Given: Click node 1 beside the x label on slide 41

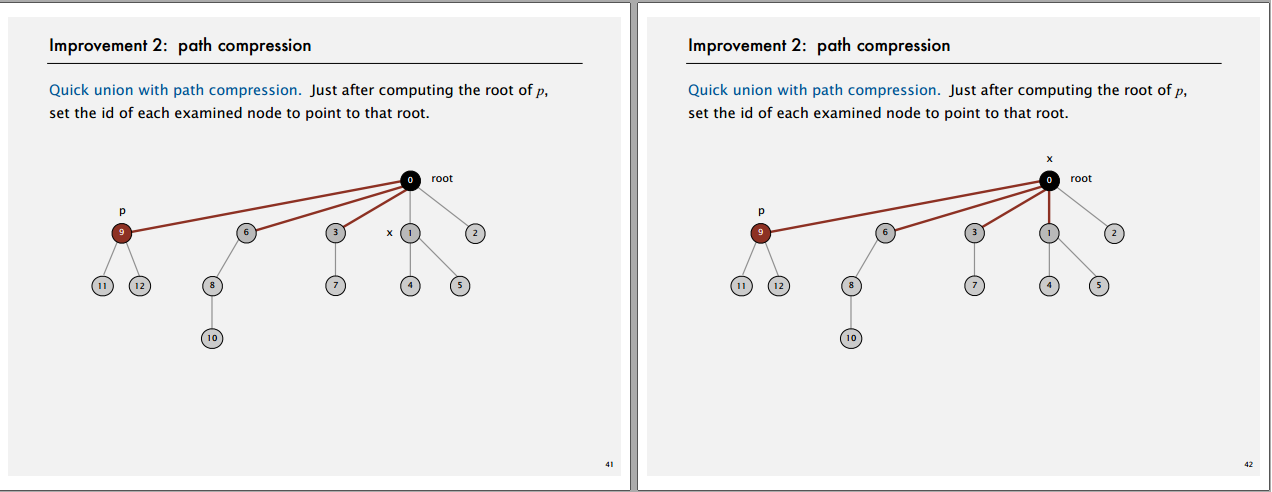Looking at the screenshot, I should coord(410,233).
